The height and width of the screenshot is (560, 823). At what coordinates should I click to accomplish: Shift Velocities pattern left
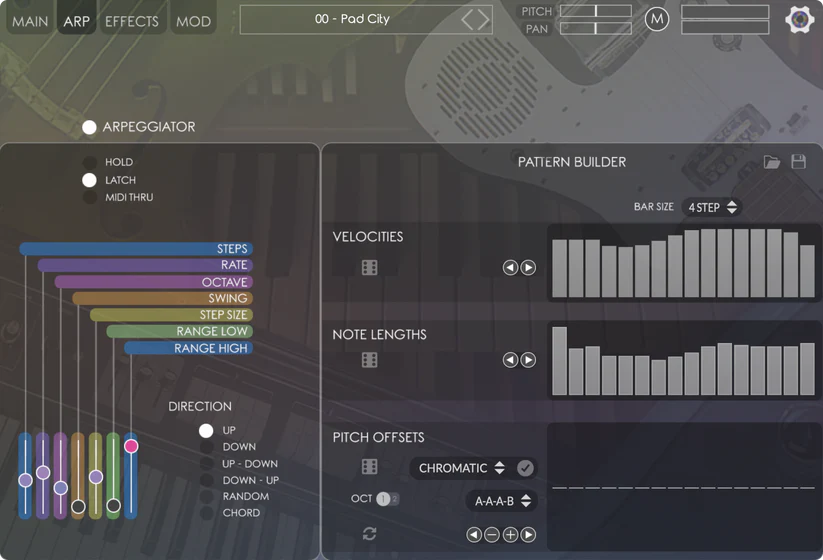[x=510, y=268]
